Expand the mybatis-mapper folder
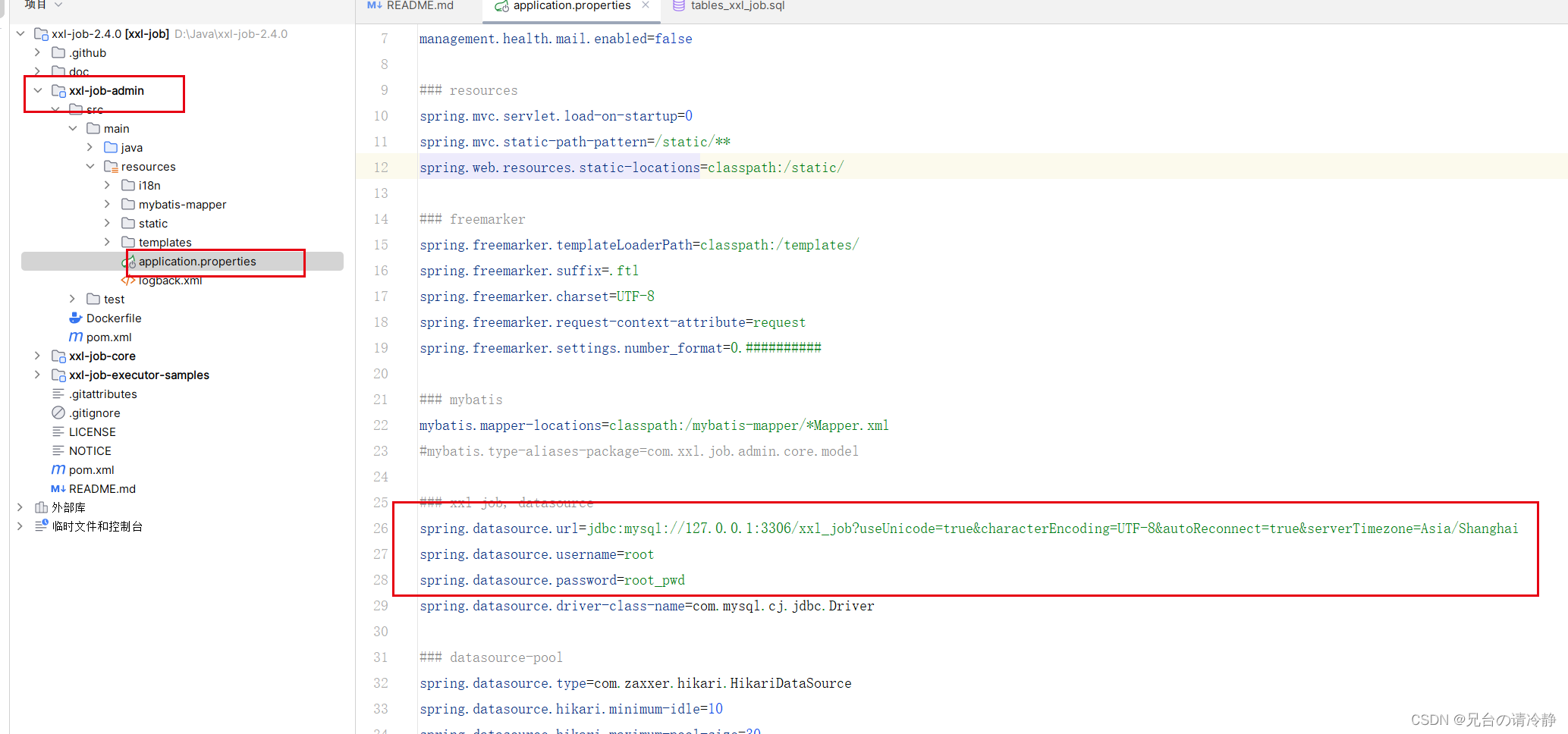This screenshot has height=734, width=1568. [x=108, y=204]
